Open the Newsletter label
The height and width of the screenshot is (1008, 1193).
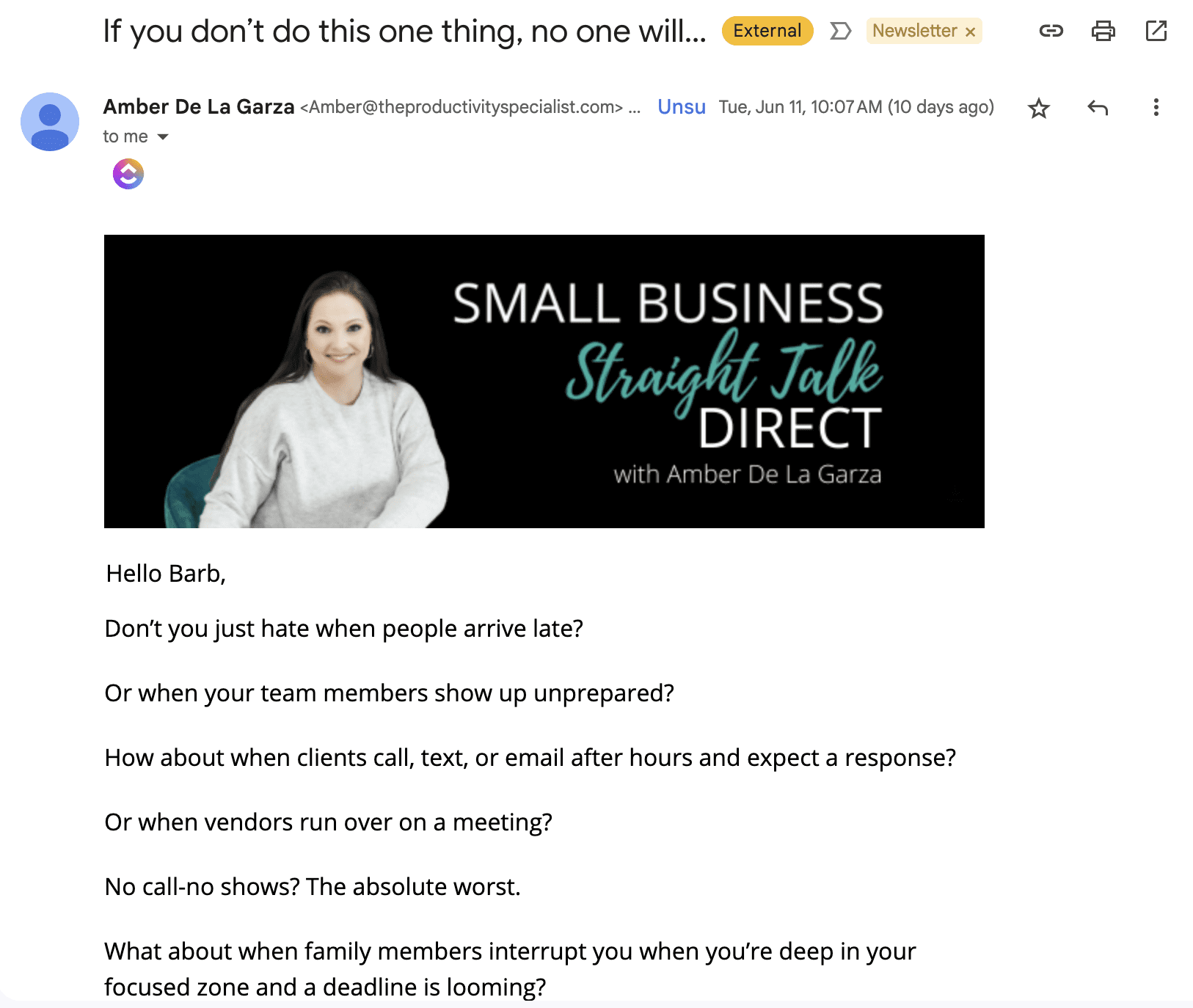click(914, 31)
